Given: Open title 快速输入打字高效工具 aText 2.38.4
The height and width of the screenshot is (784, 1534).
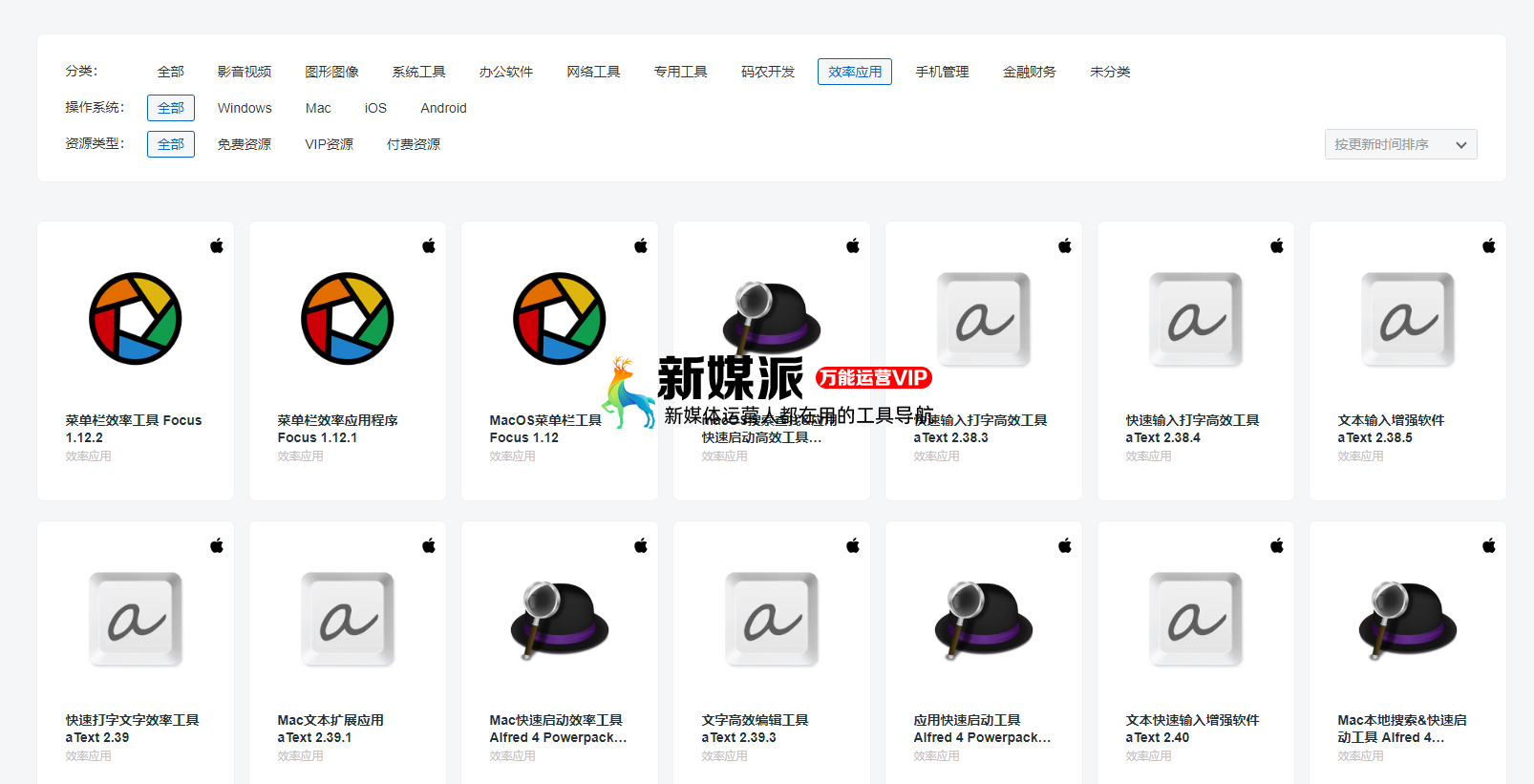Looking at the screenshot, I should click(x=1192, y=429).
